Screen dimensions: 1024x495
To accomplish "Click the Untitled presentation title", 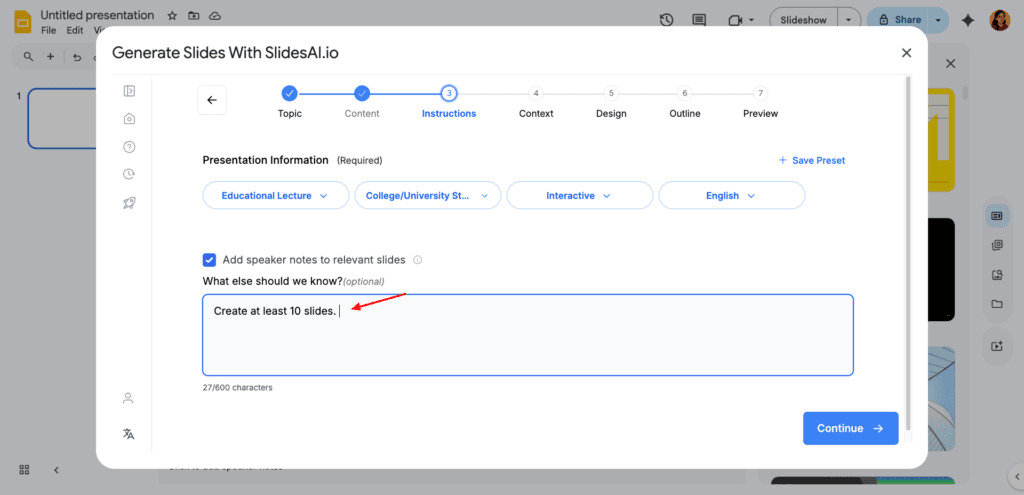I will tap(97, 15).
